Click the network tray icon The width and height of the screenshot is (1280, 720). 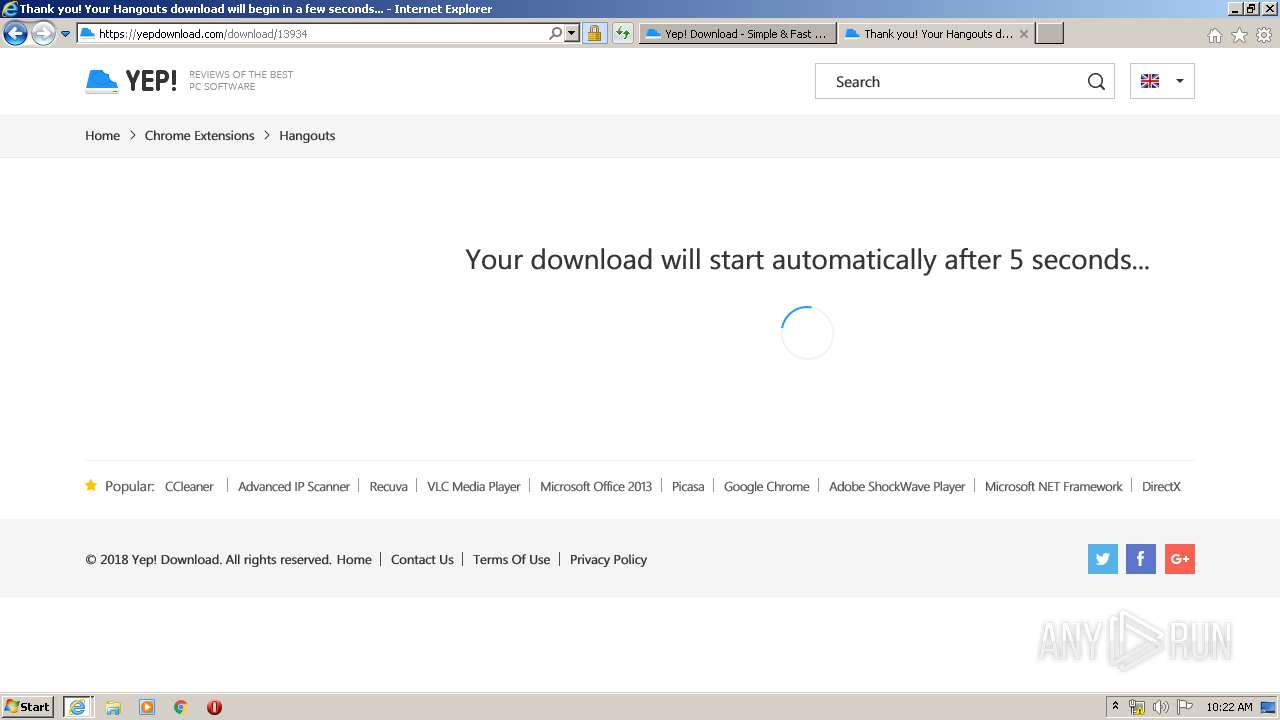(1137, 707)
